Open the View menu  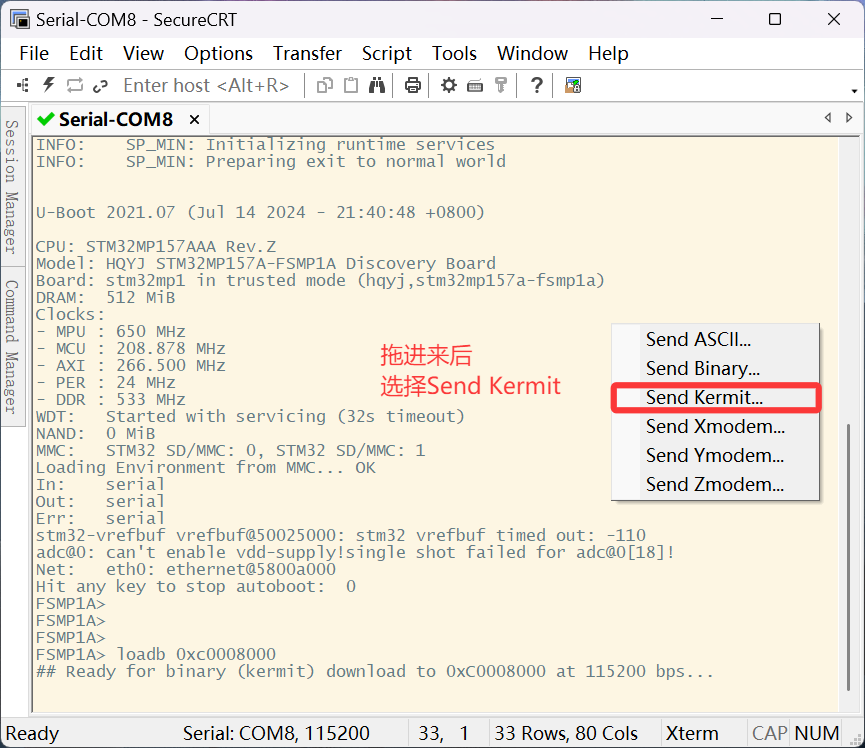coord(143,54)
